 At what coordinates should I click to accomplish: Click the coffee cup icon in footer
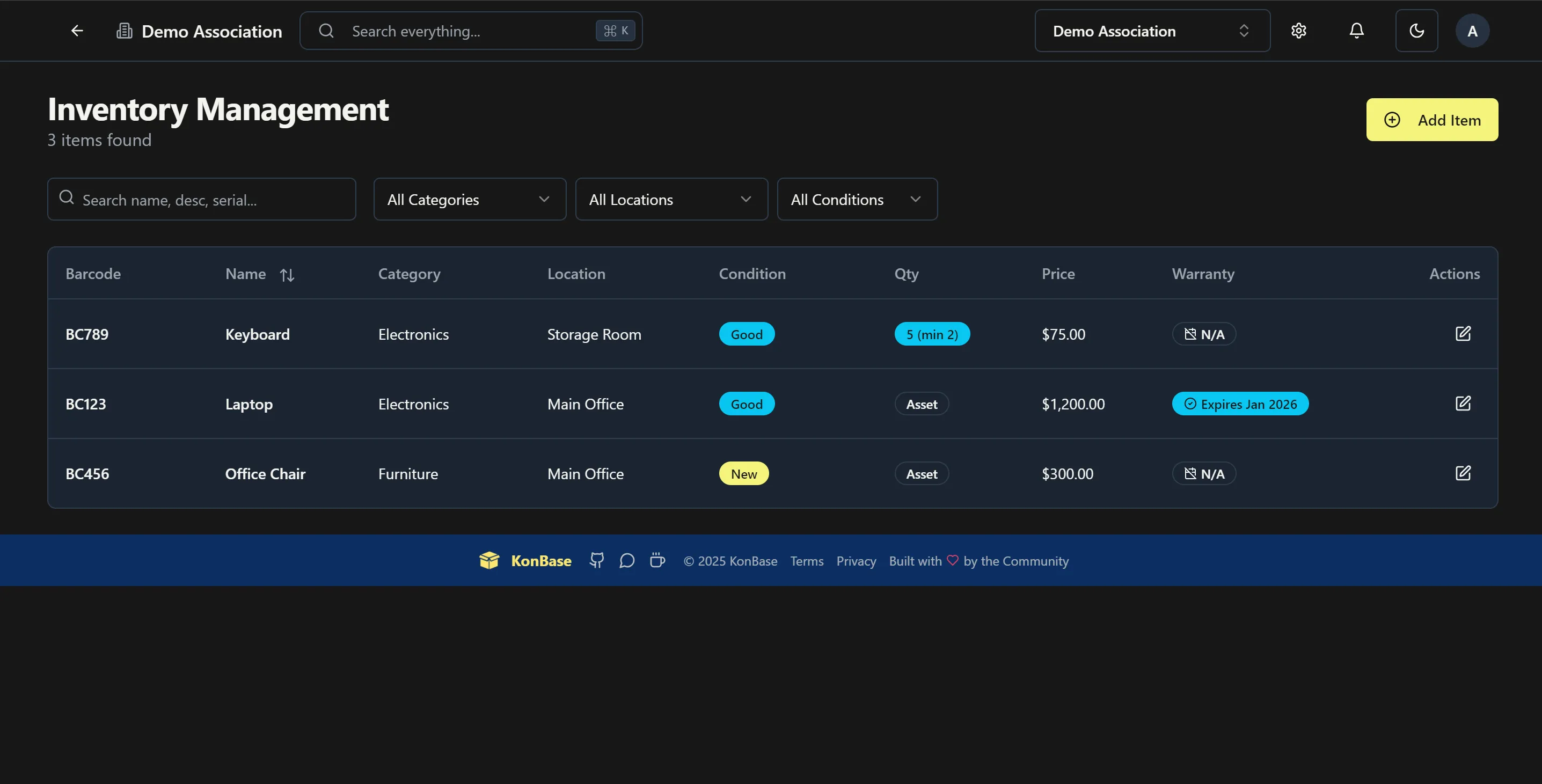(x=657, y=560)
